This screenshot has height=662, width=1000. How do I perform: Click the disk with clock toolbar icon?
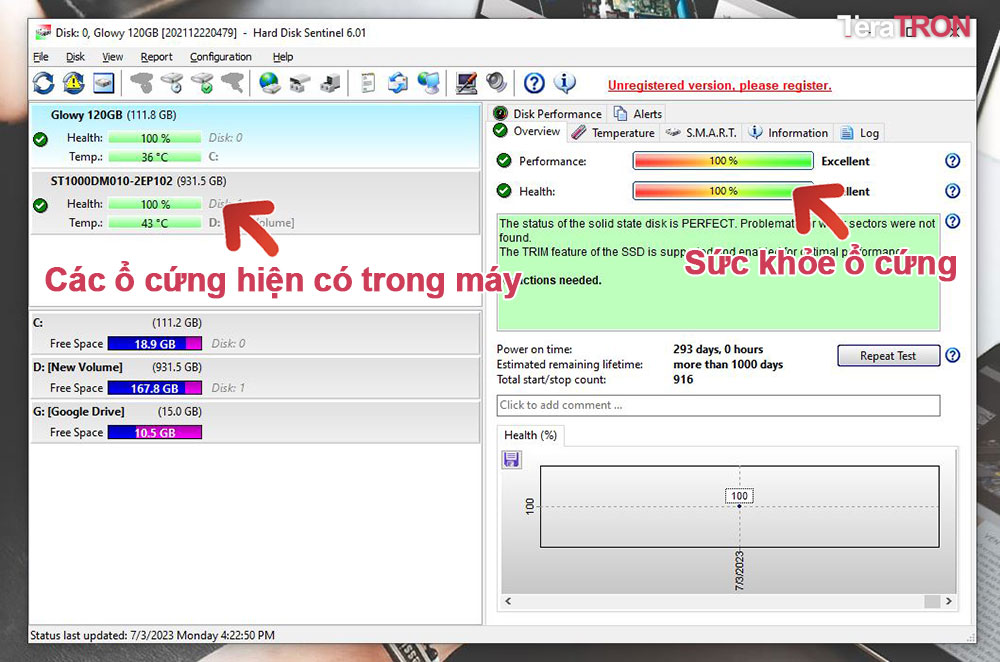tap(172, 83)
